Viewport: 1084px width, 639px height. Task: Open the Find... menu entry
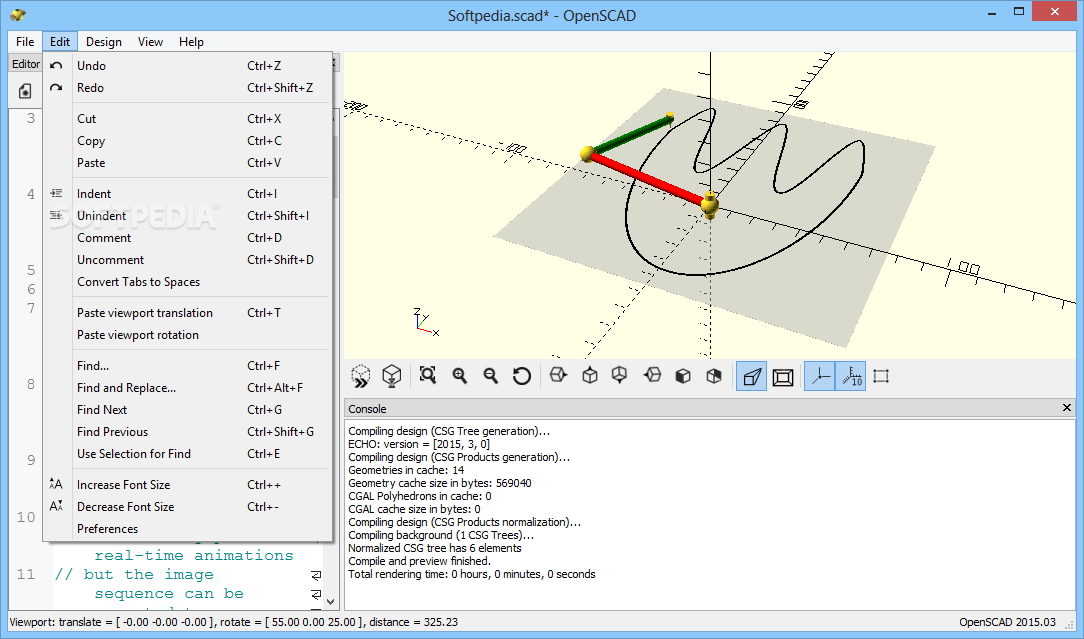click(187, 366)
